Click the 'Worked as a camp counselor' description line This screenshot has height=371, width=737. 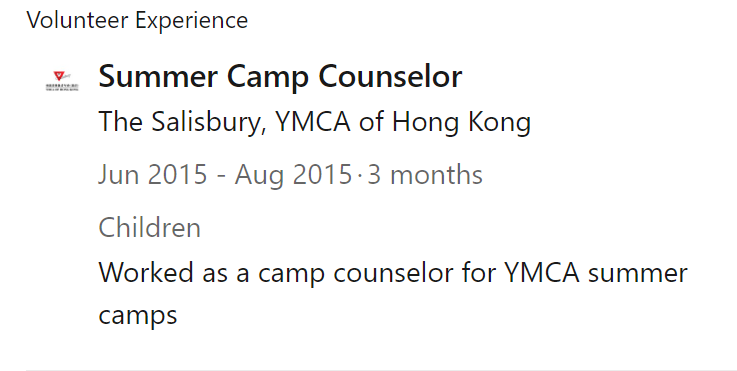[393, 273]
